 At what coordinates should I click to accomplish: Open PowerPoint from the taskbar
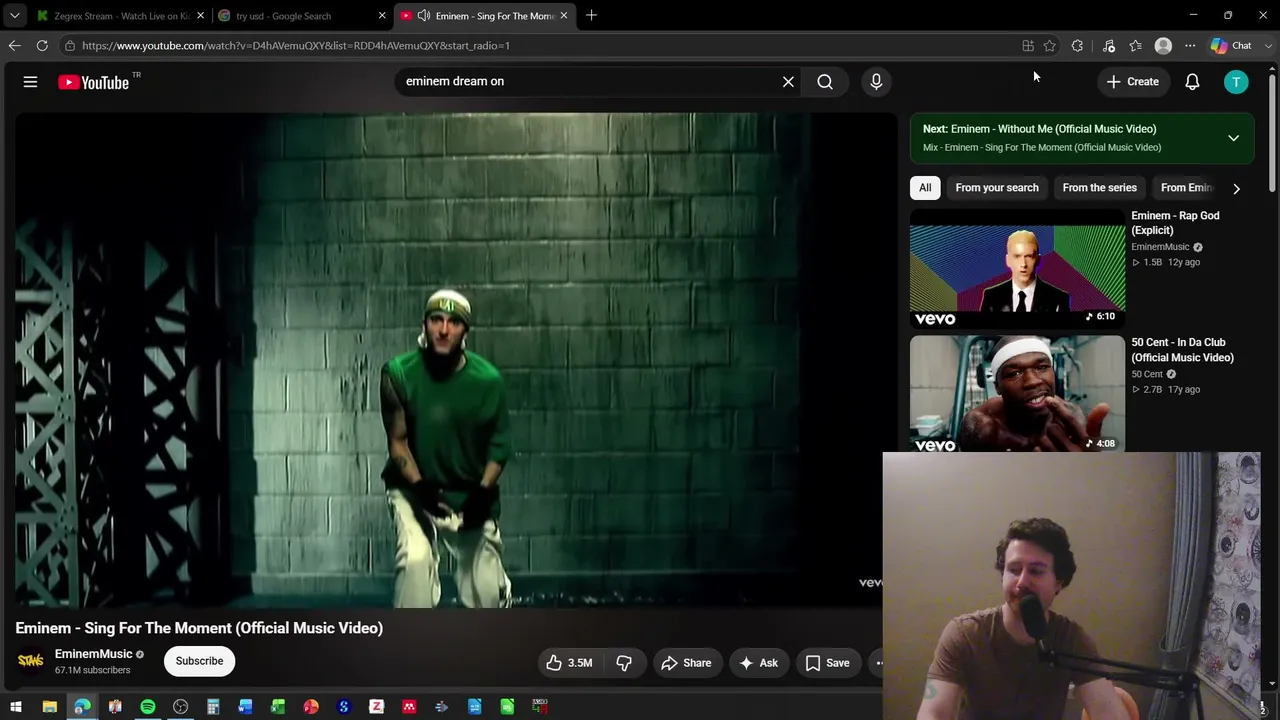coord(311,707)
